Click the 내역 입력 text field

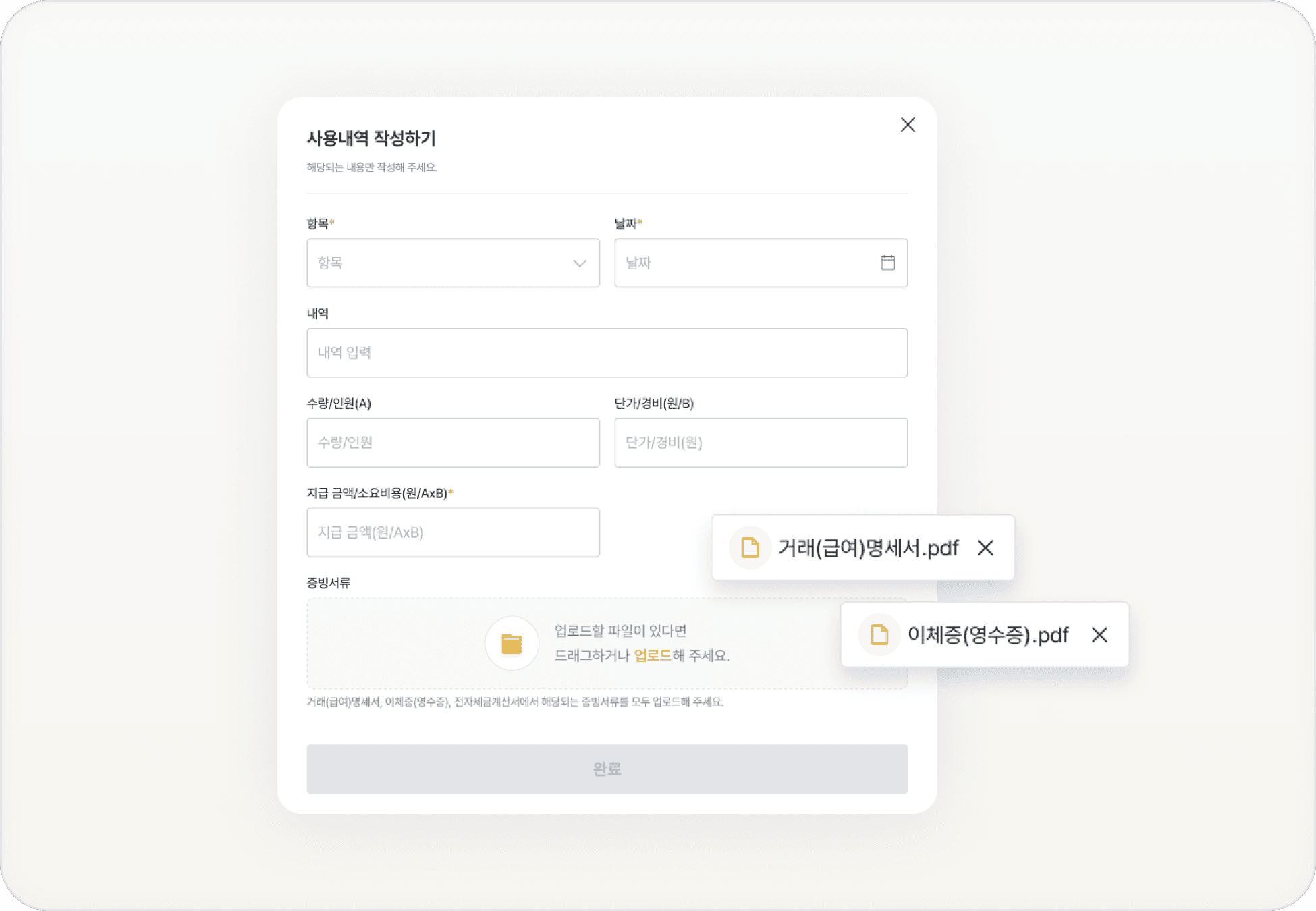(x=607, y=352)
